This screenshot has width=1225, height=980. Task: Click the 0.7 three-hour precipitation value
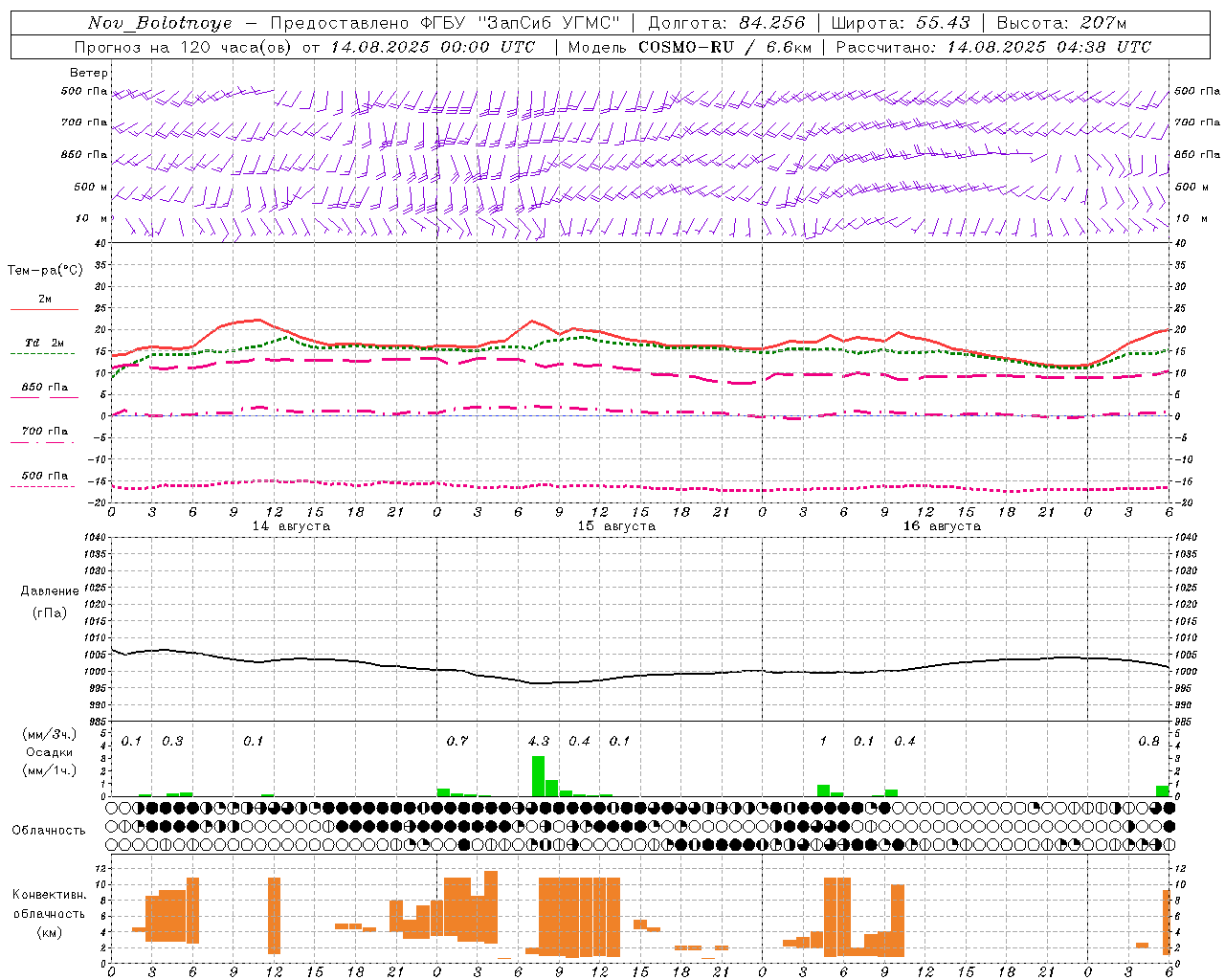pos(457,741)
